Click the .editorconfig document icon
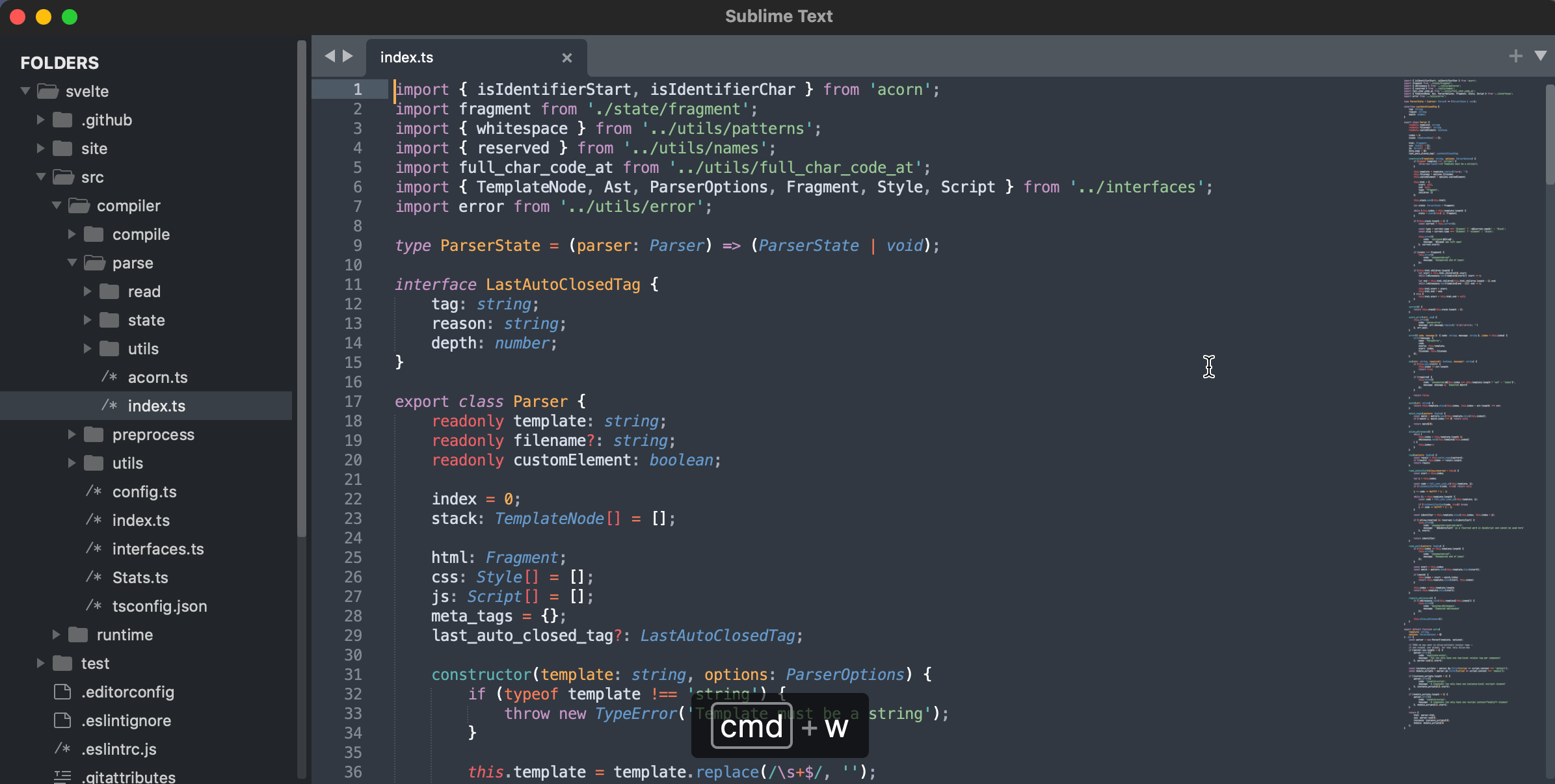 point(62,692)
